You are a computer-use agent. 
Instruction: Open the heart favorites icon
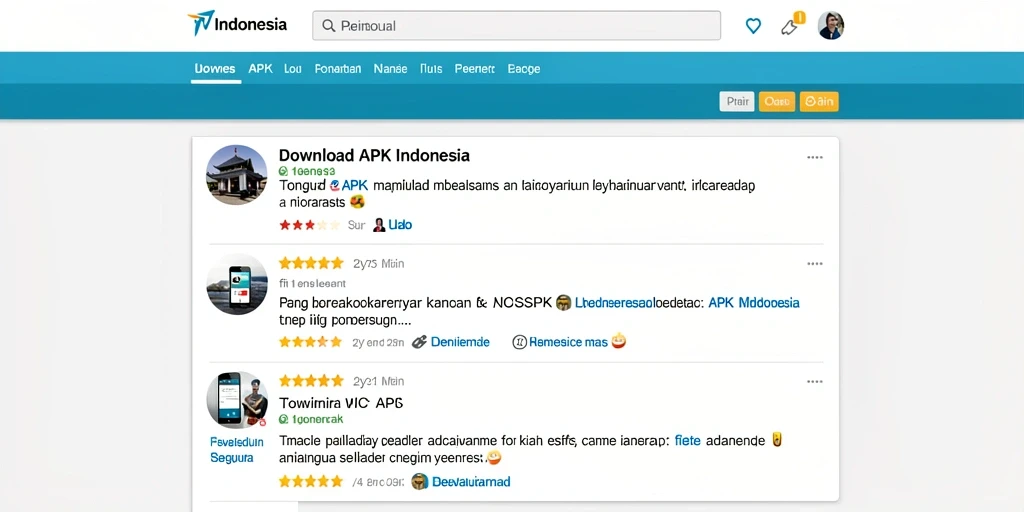click(753, 26)
